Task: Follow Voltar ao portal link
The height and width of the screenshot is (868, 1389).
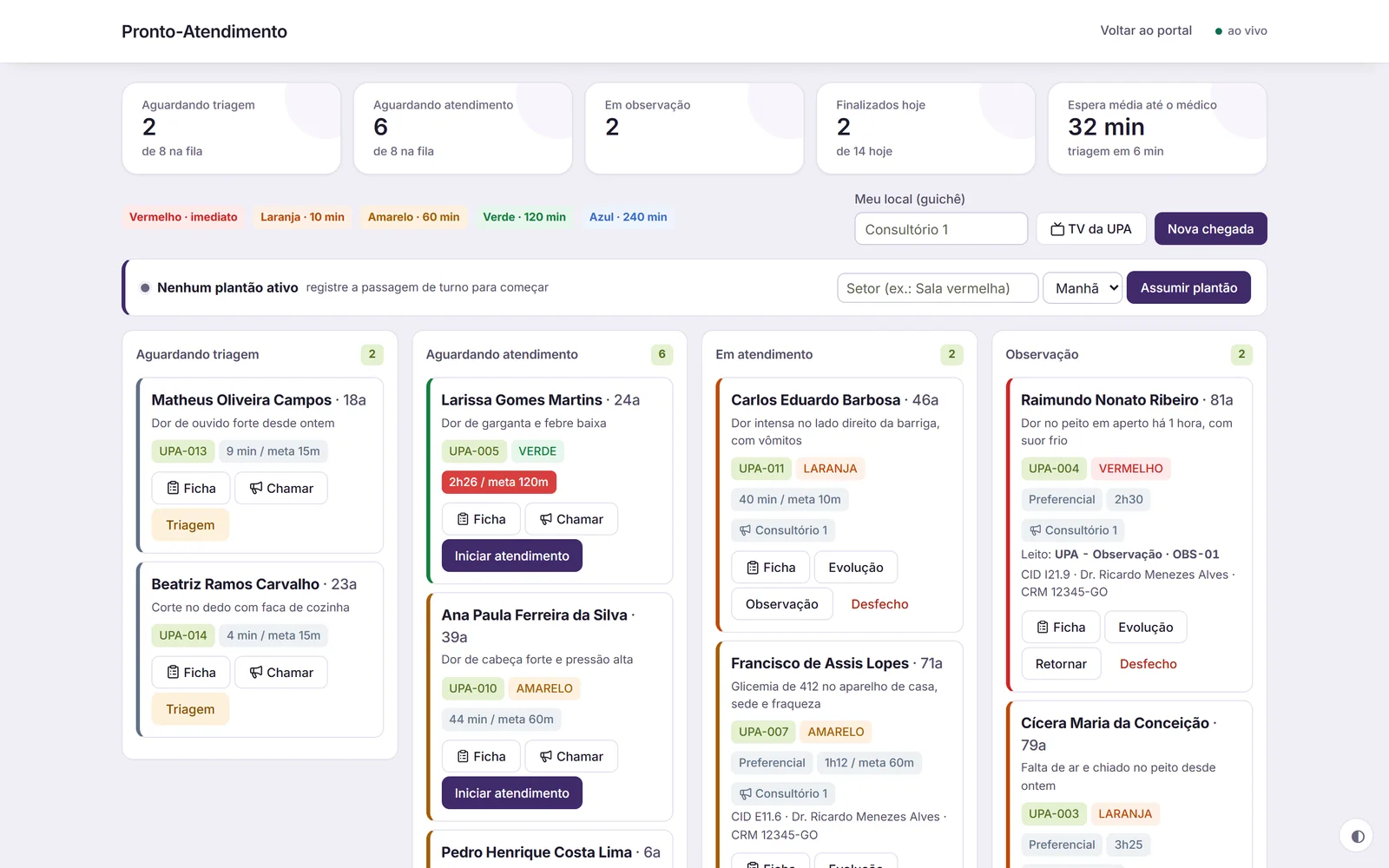Action: pos(1146,30)
